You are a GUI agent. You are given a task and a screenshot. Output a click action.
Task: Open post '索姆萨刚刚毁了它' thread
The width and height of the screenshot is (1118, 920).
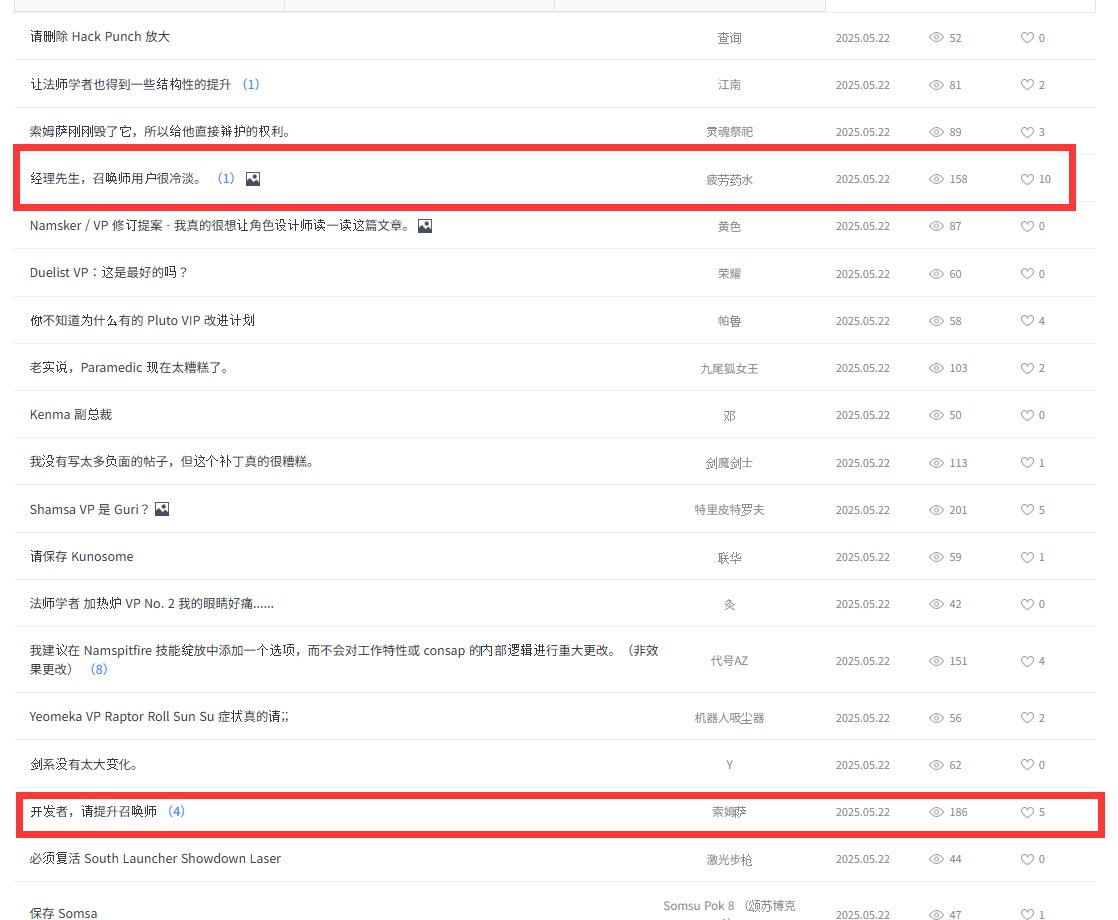click(x=160, y=131)
